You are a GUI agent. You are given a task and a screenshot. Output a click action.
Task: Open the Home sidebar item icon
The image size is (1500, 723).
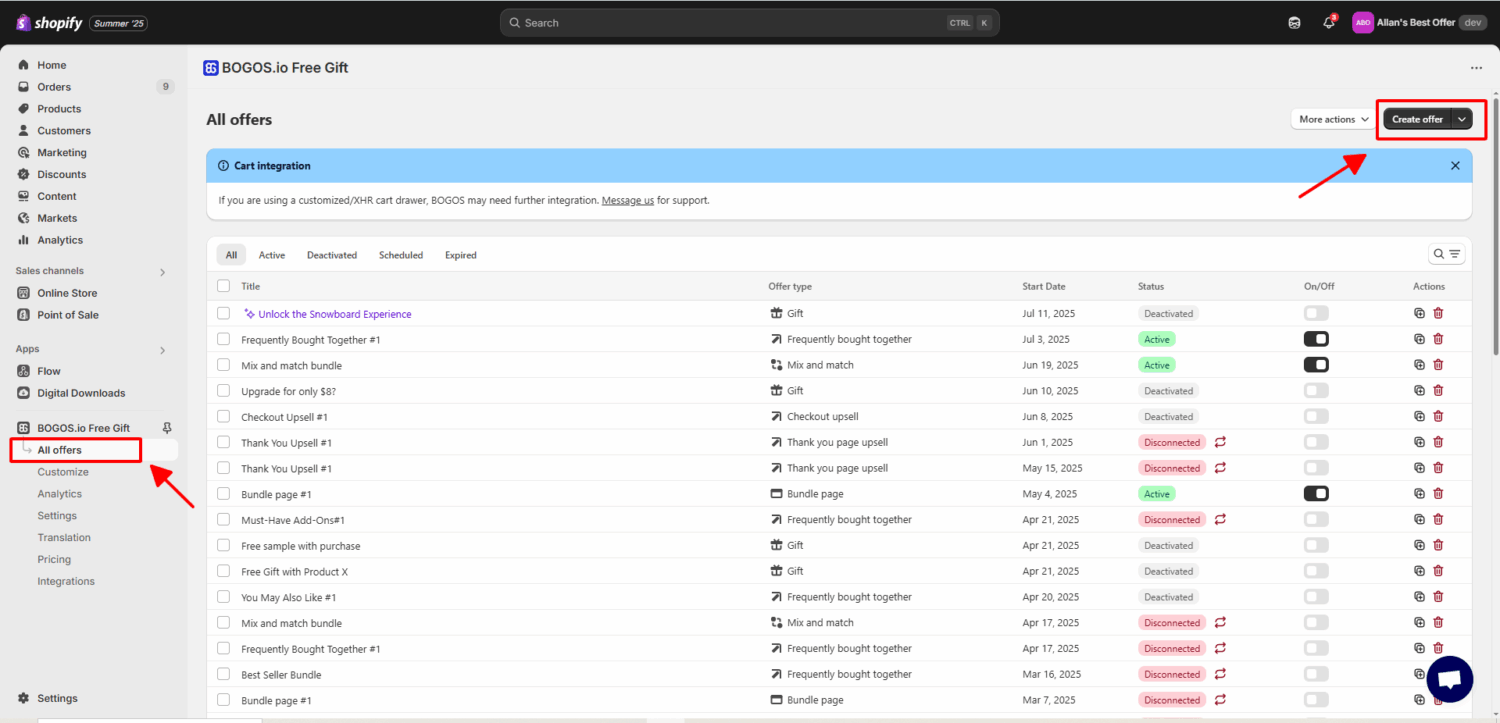click(x=24, y=65)
